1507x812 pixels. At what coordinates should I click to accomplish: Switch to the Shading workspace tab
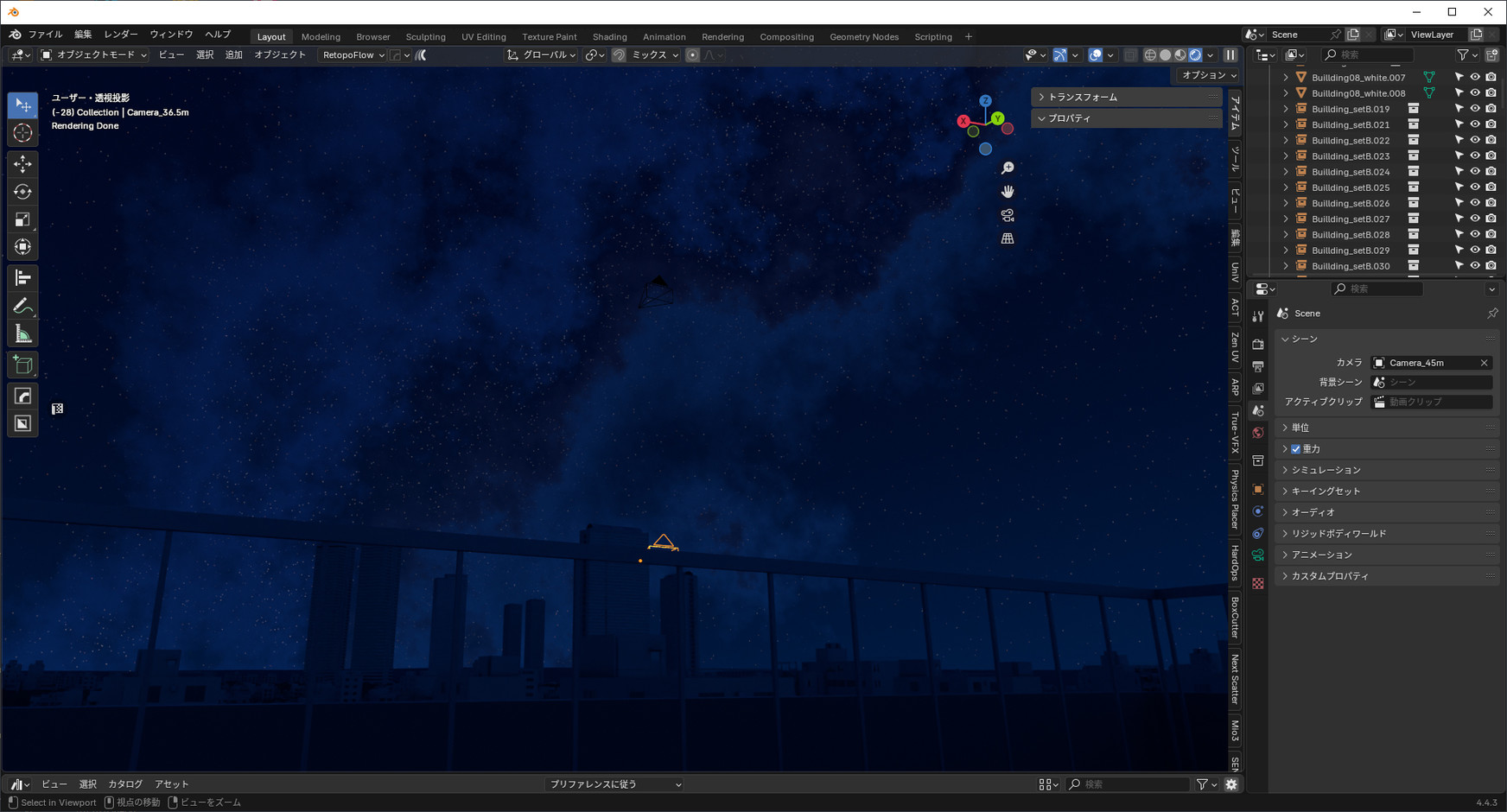coord(609,37)
